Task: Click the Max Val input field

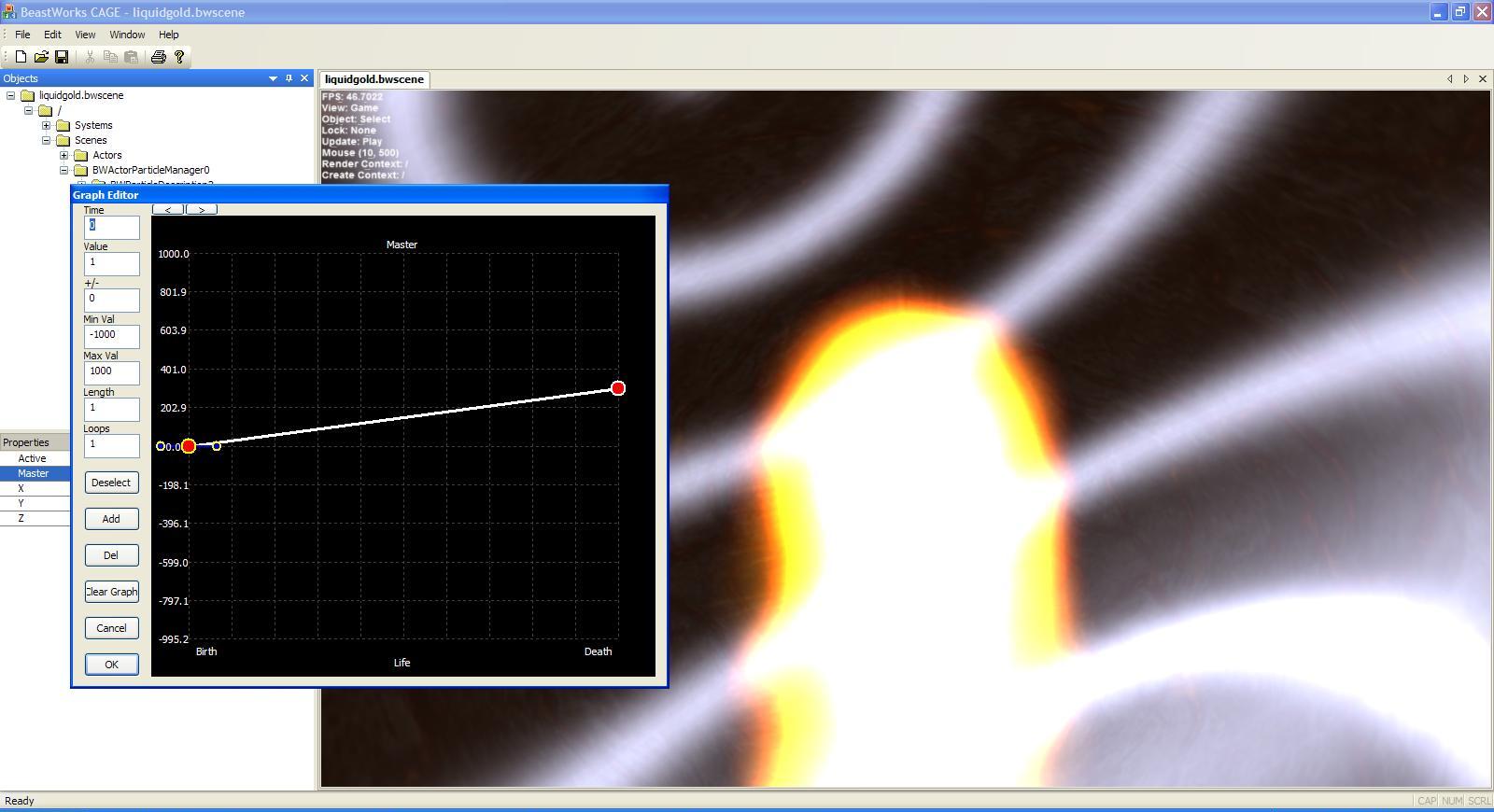Action: click(111, 371)
